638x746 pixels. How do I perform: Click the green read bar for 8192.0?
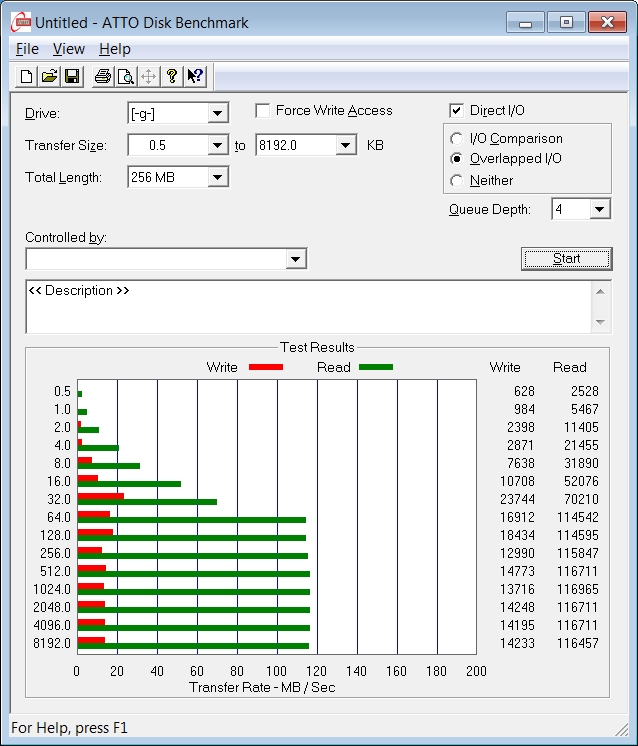(x=193, y=646)
